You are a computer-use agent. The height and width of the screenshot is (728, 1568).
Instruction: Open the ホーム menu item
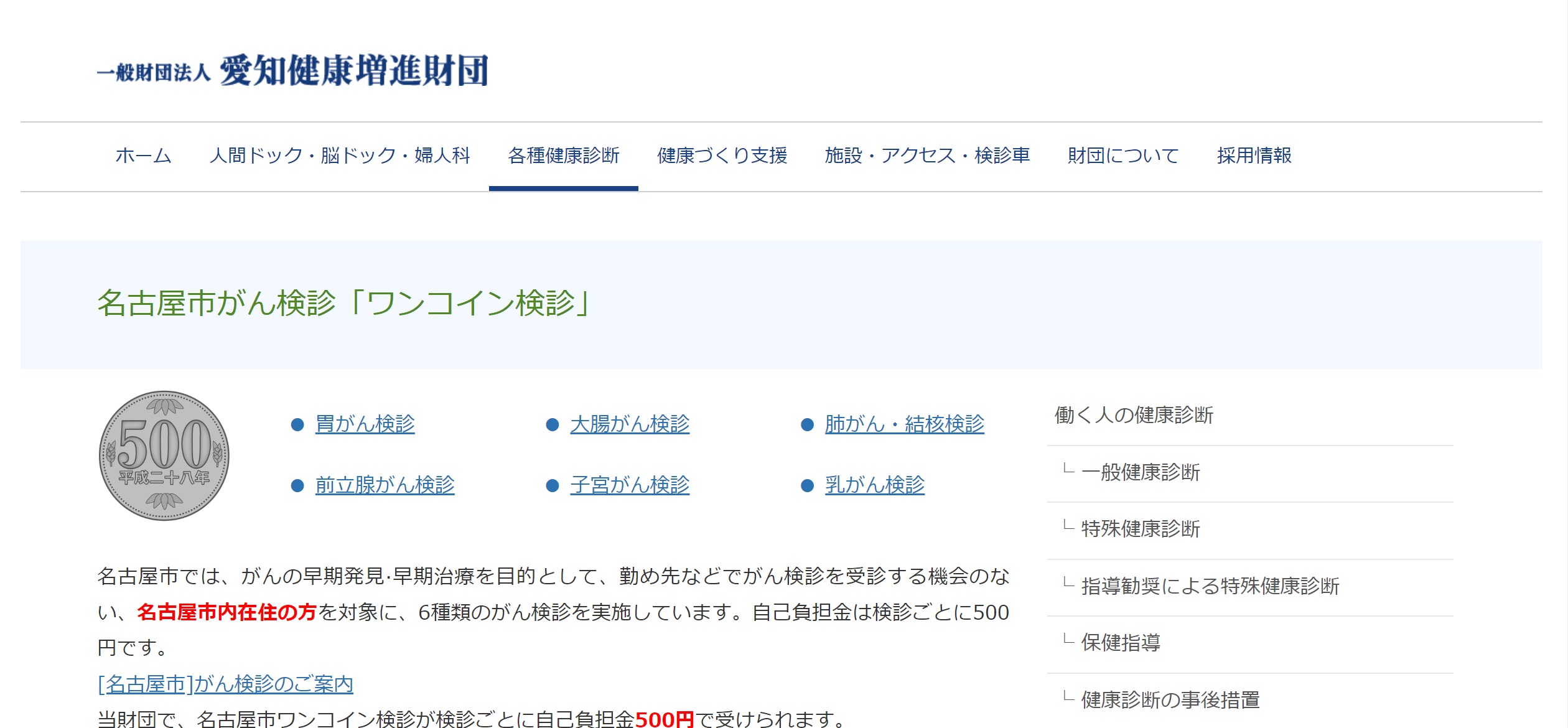[x=143, y=156]
